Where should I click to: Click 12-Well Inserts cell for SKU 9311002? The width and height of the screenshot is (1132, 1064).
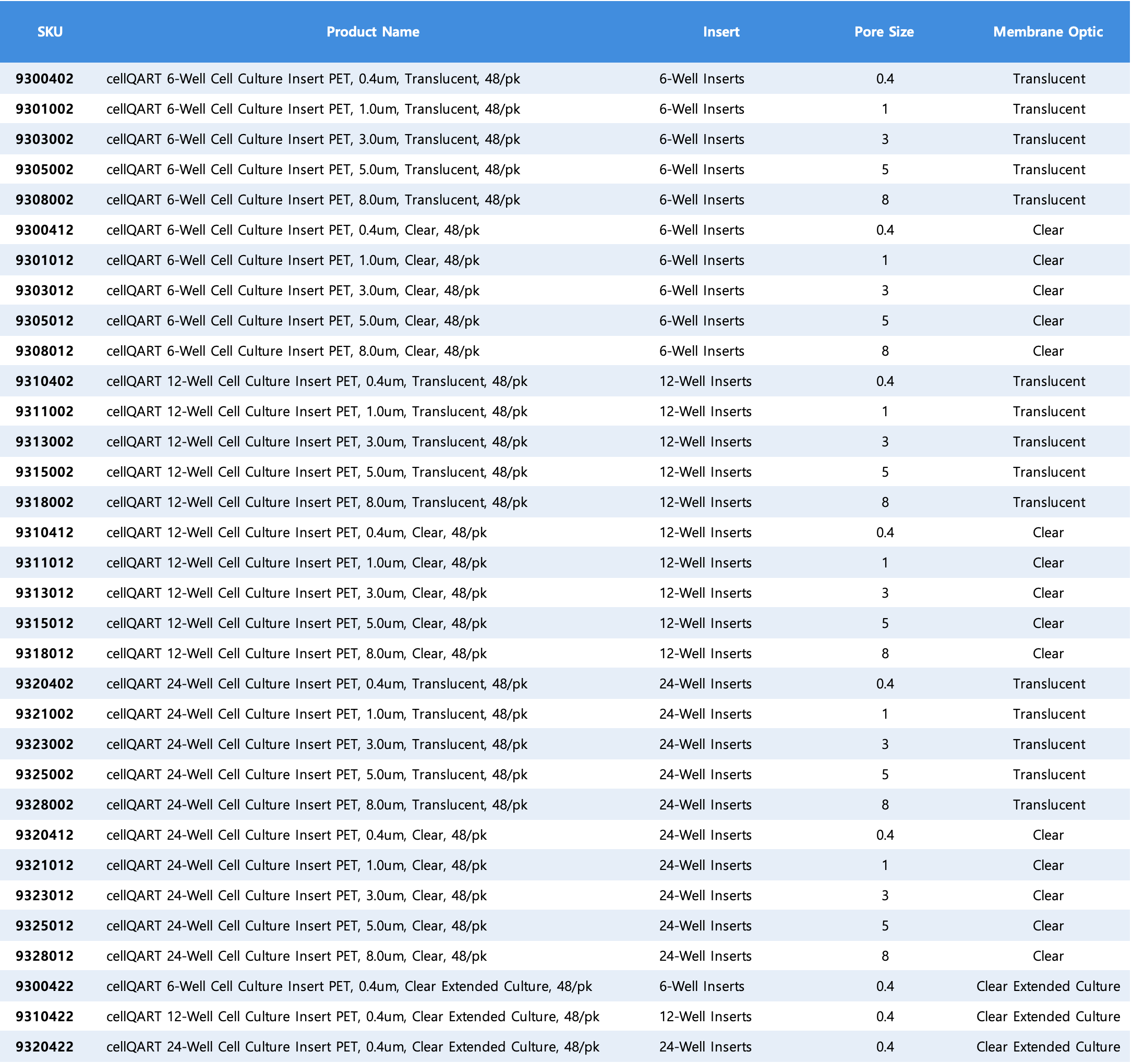705,411
